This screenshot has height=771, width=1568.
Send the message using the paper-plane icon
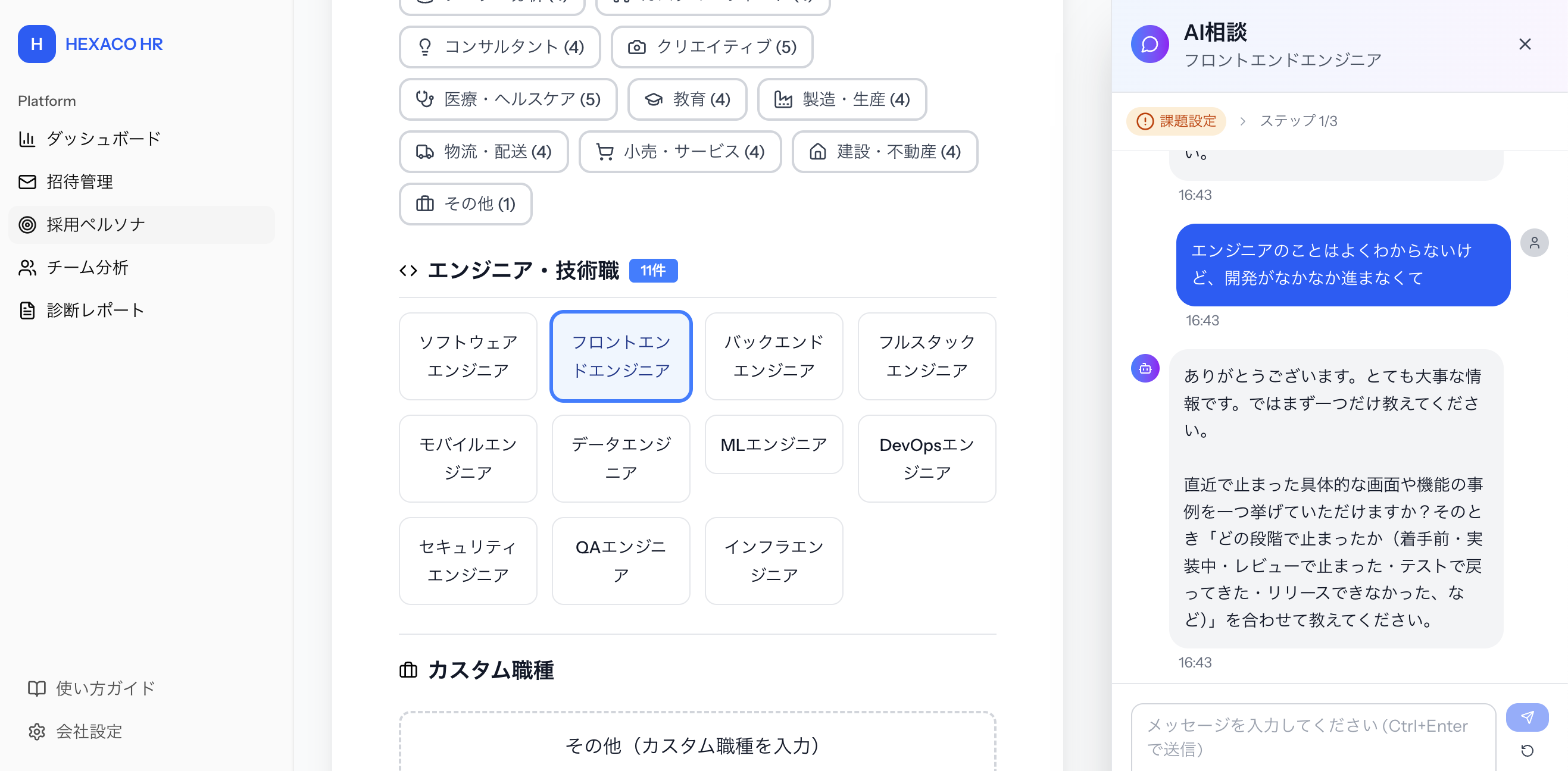[1529, 717]
